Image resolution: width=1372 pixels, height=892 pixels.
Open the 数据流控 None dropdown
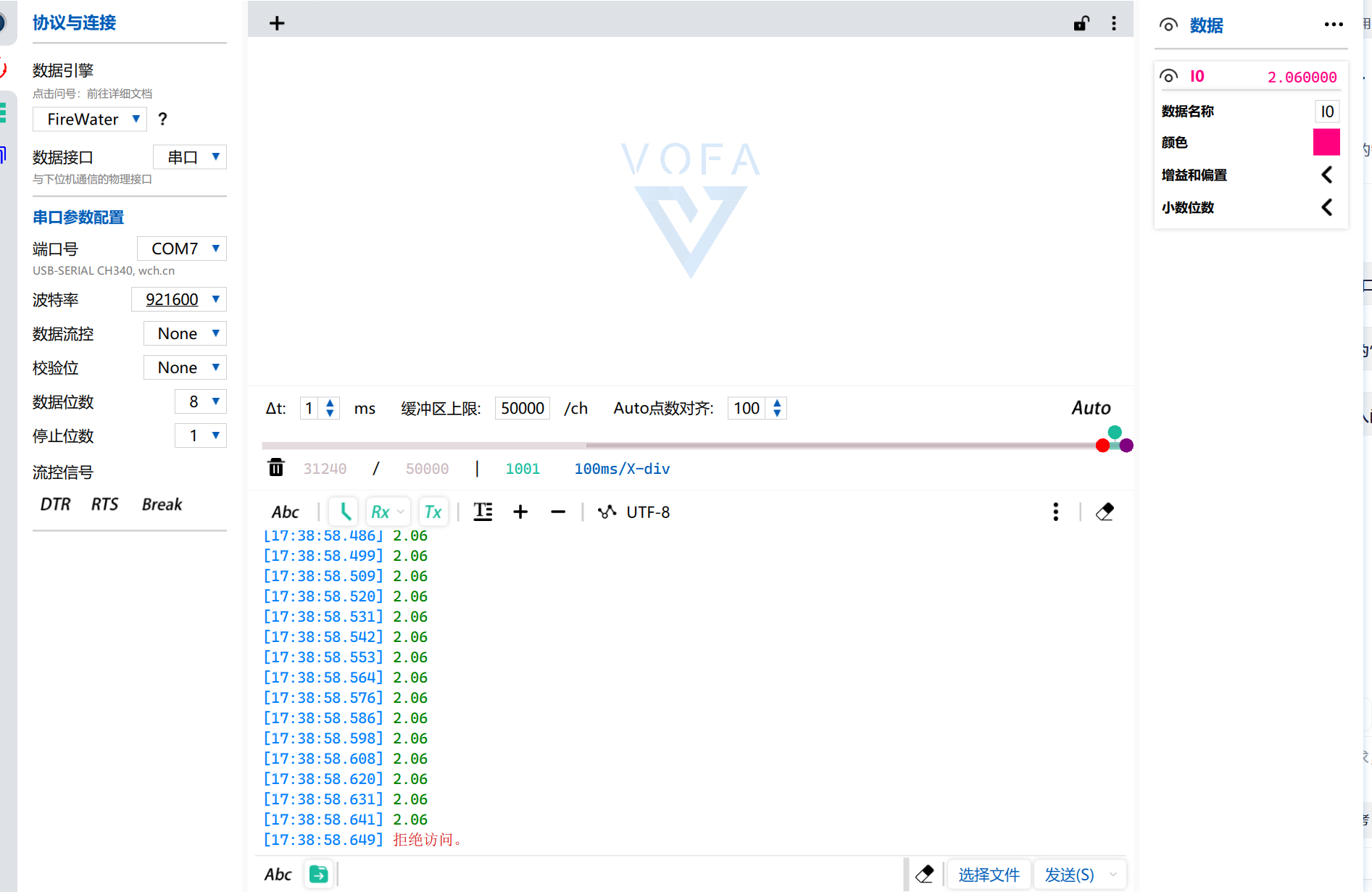coord(185,333)
